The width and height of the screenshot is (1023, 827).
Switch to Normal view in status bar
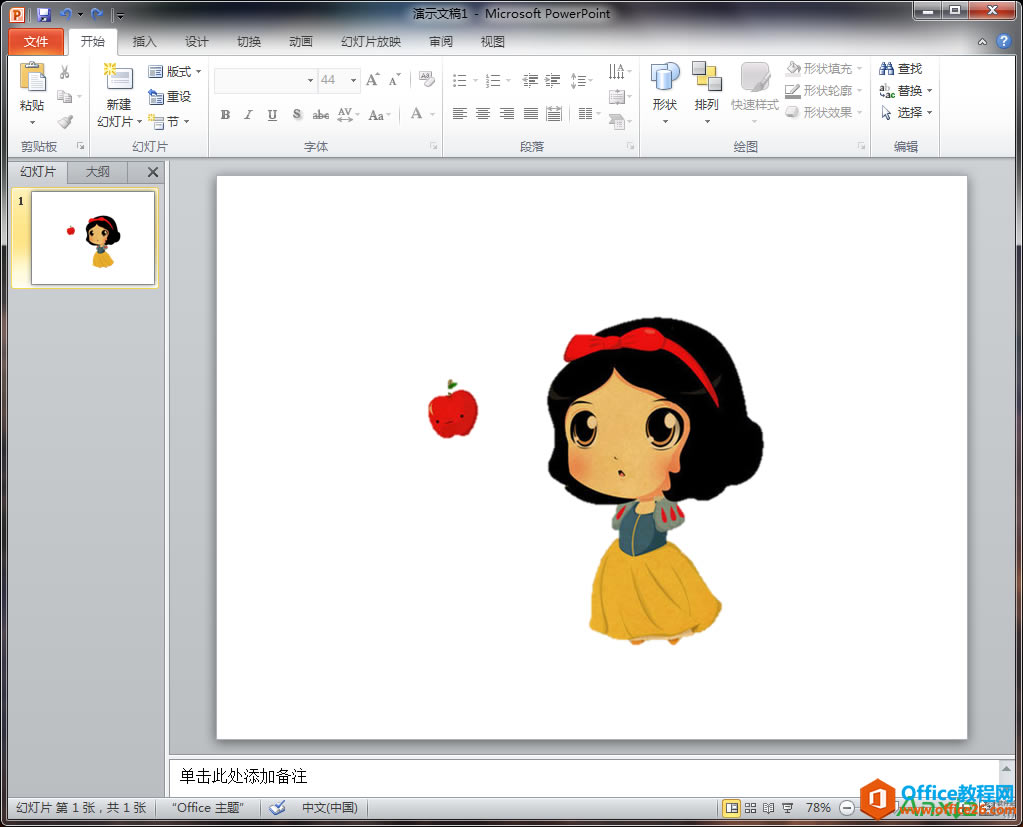pos(732,808)
